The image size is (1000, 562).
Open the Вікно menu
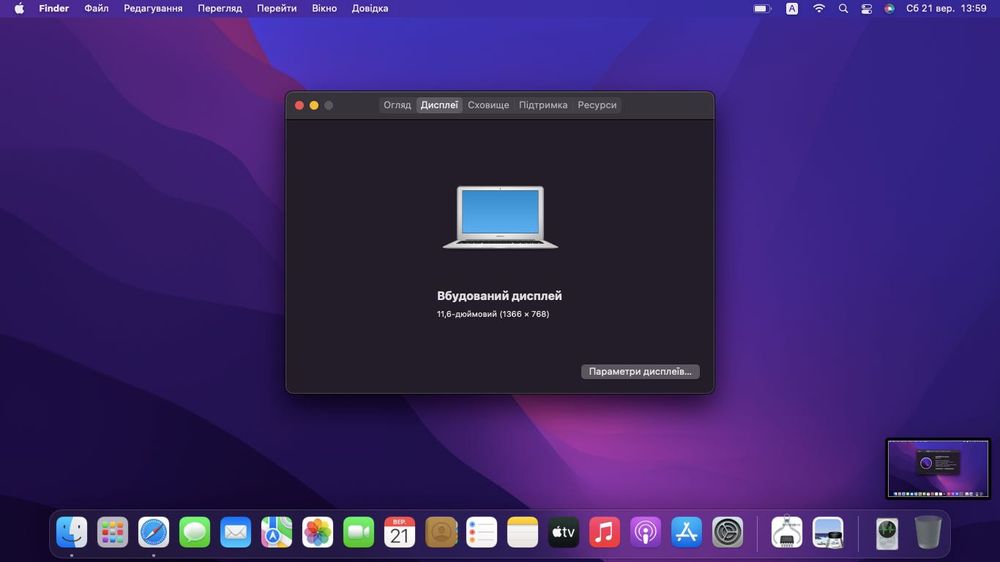click(324, 8)
